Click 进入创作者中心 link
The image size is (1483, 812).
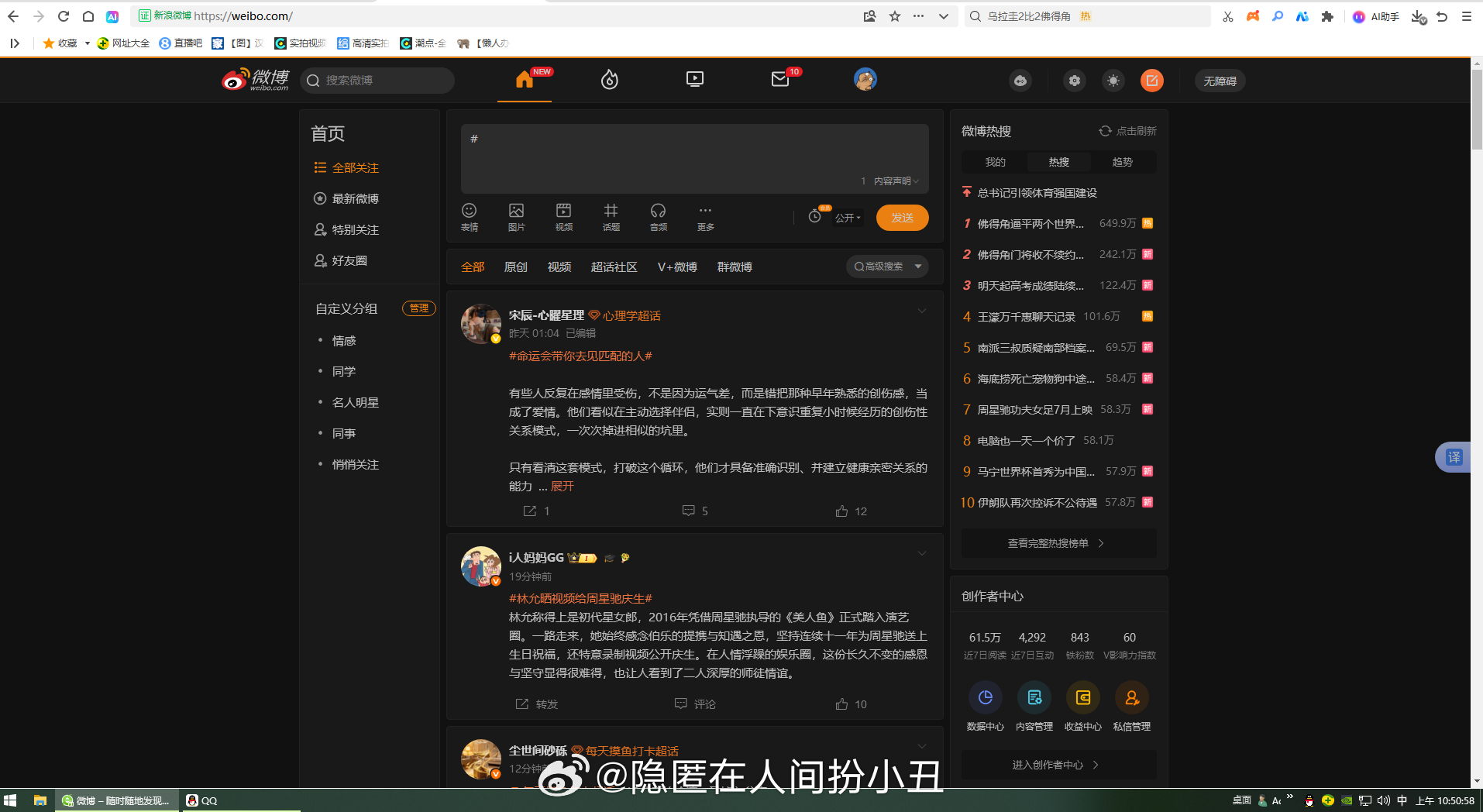tap(1058, 765)
